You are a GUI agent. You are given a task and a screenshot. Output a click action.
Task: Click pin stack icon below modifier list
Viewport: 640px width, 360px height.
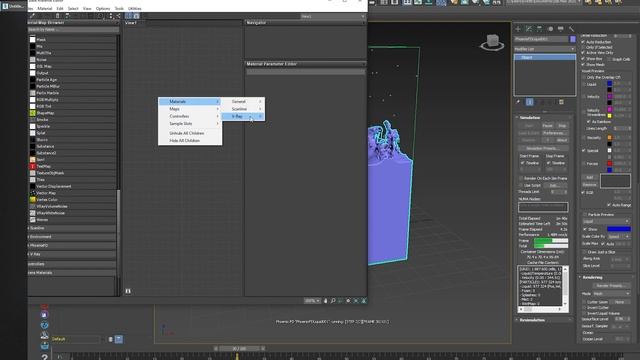point(518,102)
